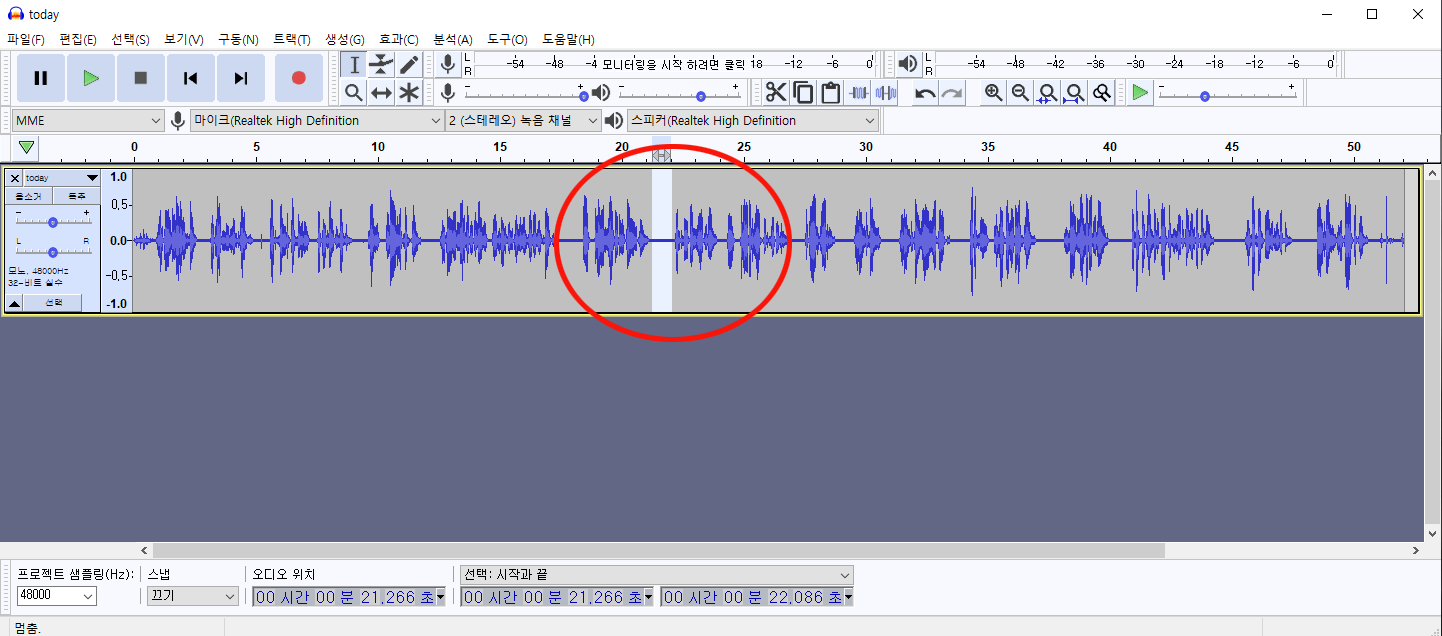Open the 구동(N) transport menu
The width and height of the screenshot is (1442, 636).
click(238, 39)
